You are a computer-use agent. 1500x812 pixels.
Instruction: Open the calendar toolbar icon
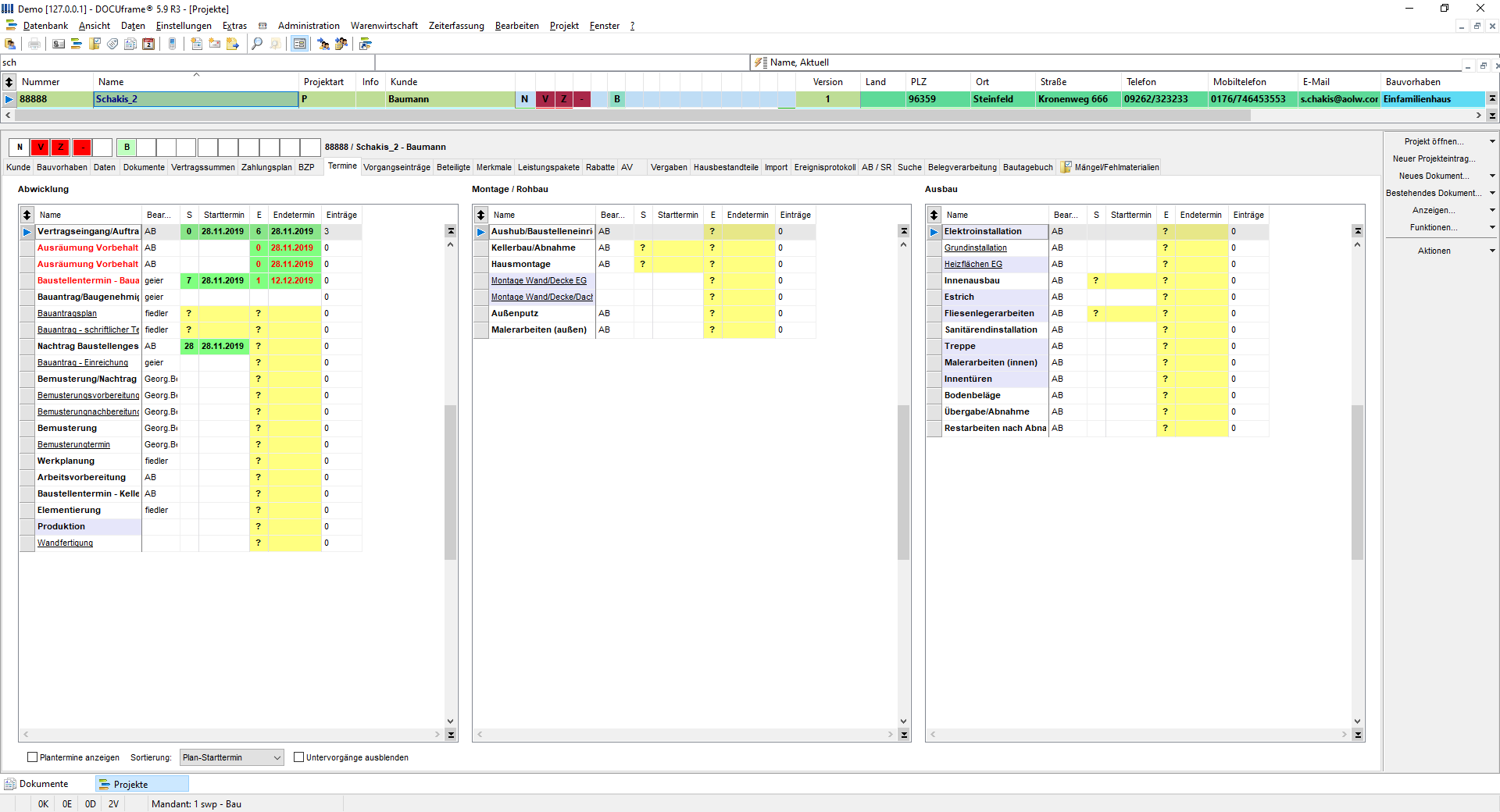[x=148, y=44]
